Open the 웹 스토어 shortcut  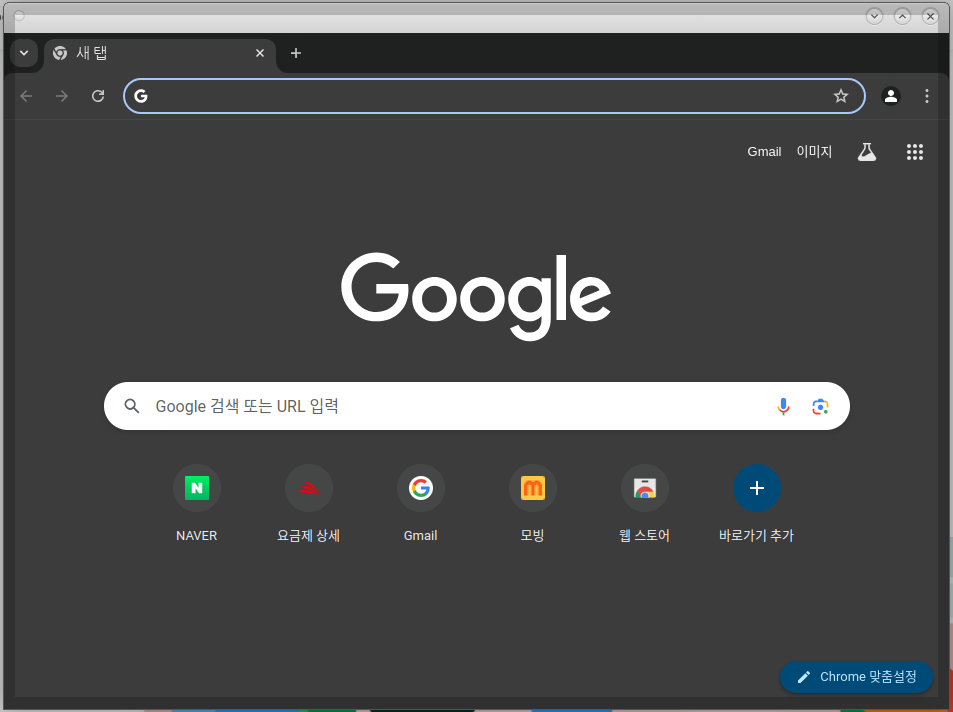(x=644, y=503)
